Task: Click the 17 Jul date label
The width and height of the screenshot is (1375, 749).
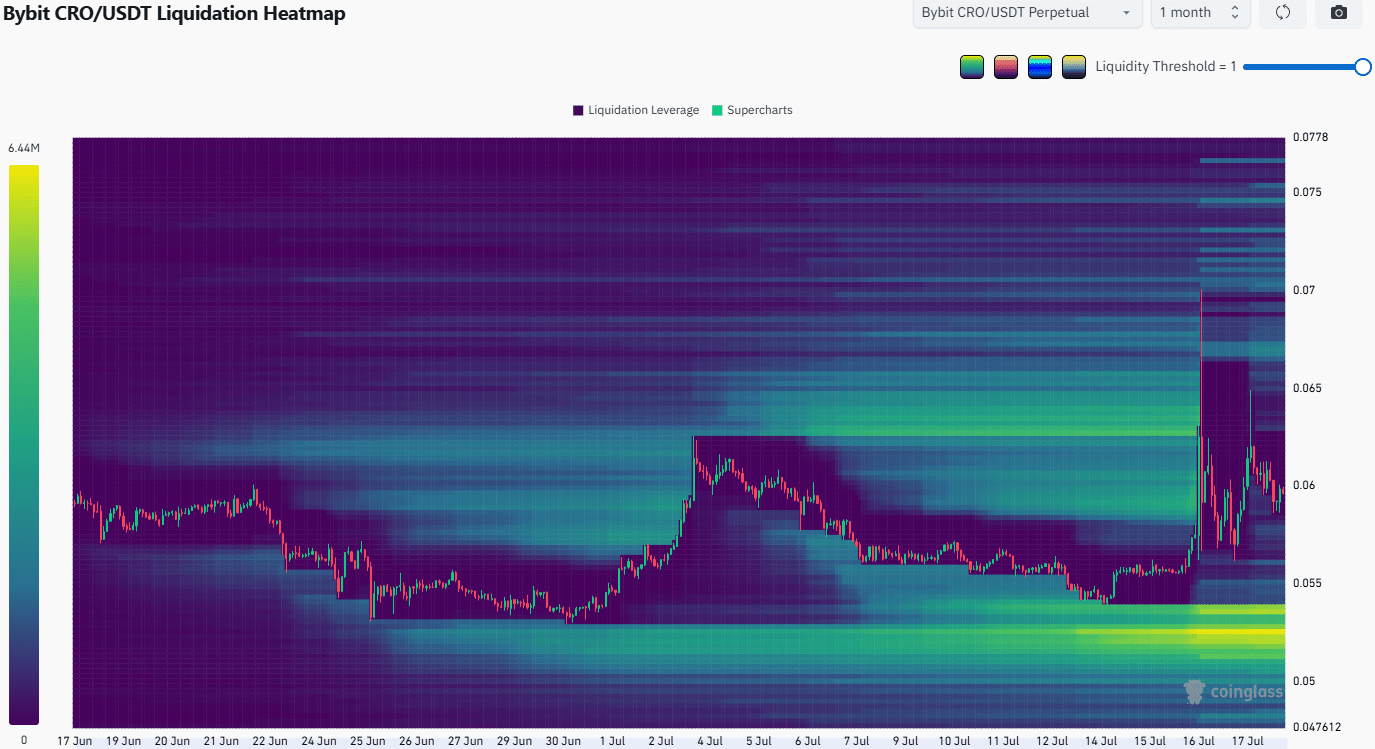Action: [1247, 741]
